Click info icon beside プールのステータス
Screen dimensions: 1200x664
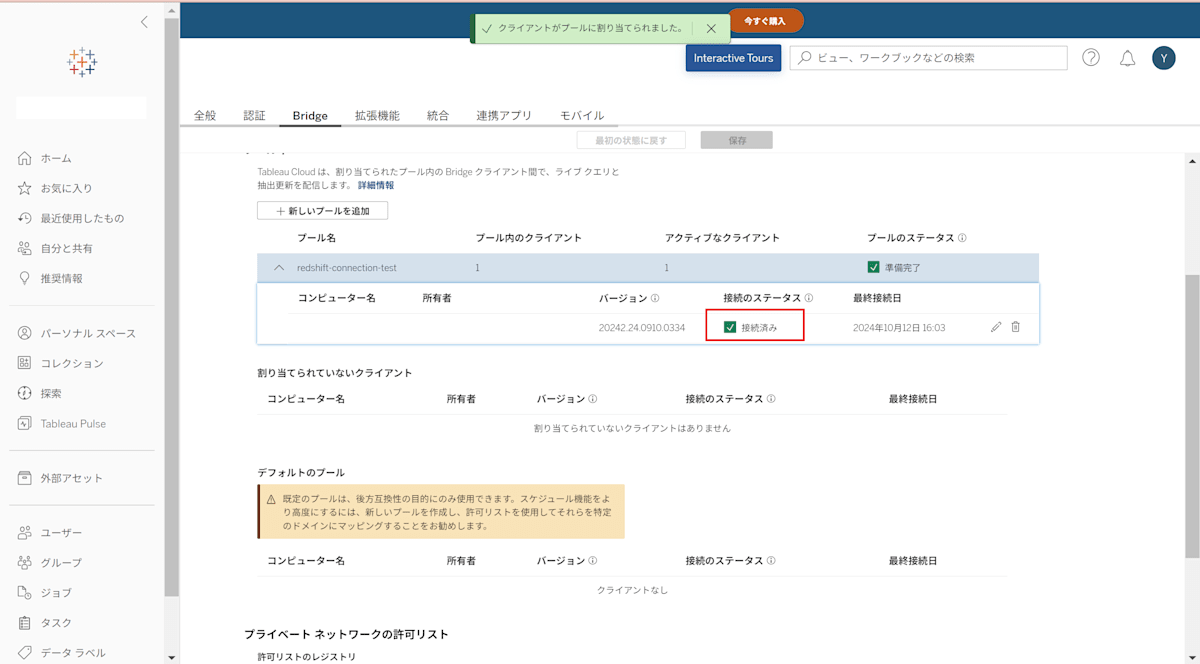tap(962, 238)
